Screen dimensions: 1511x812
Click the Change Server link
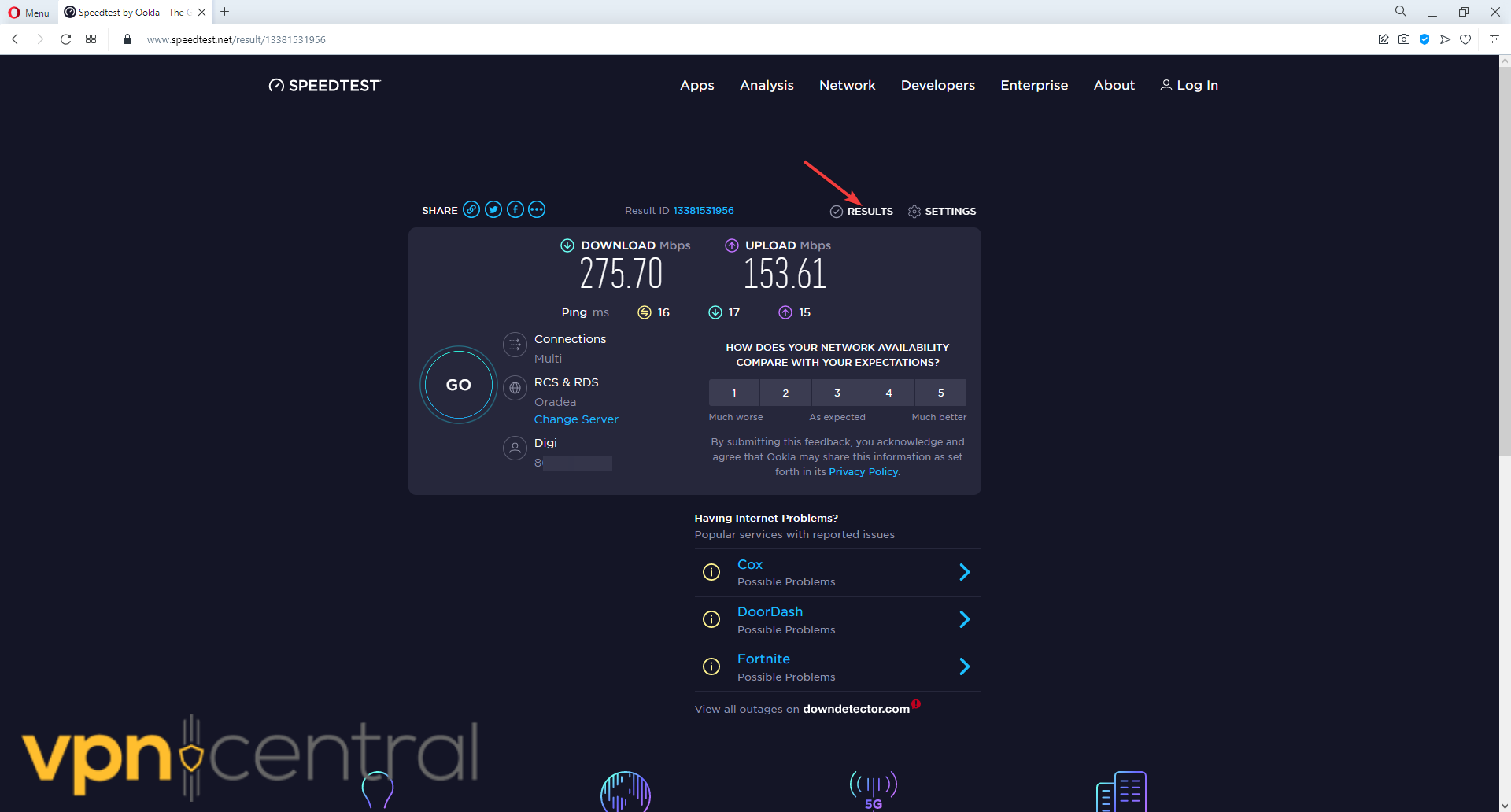click(576, 419)
